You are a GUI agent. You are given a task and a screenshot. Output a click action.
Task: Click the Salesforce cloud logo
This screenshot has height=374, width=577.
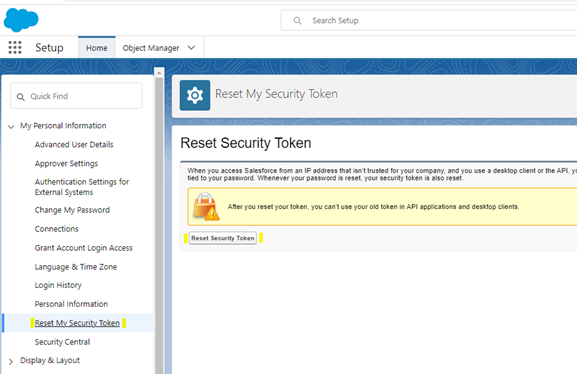(21, 20)
